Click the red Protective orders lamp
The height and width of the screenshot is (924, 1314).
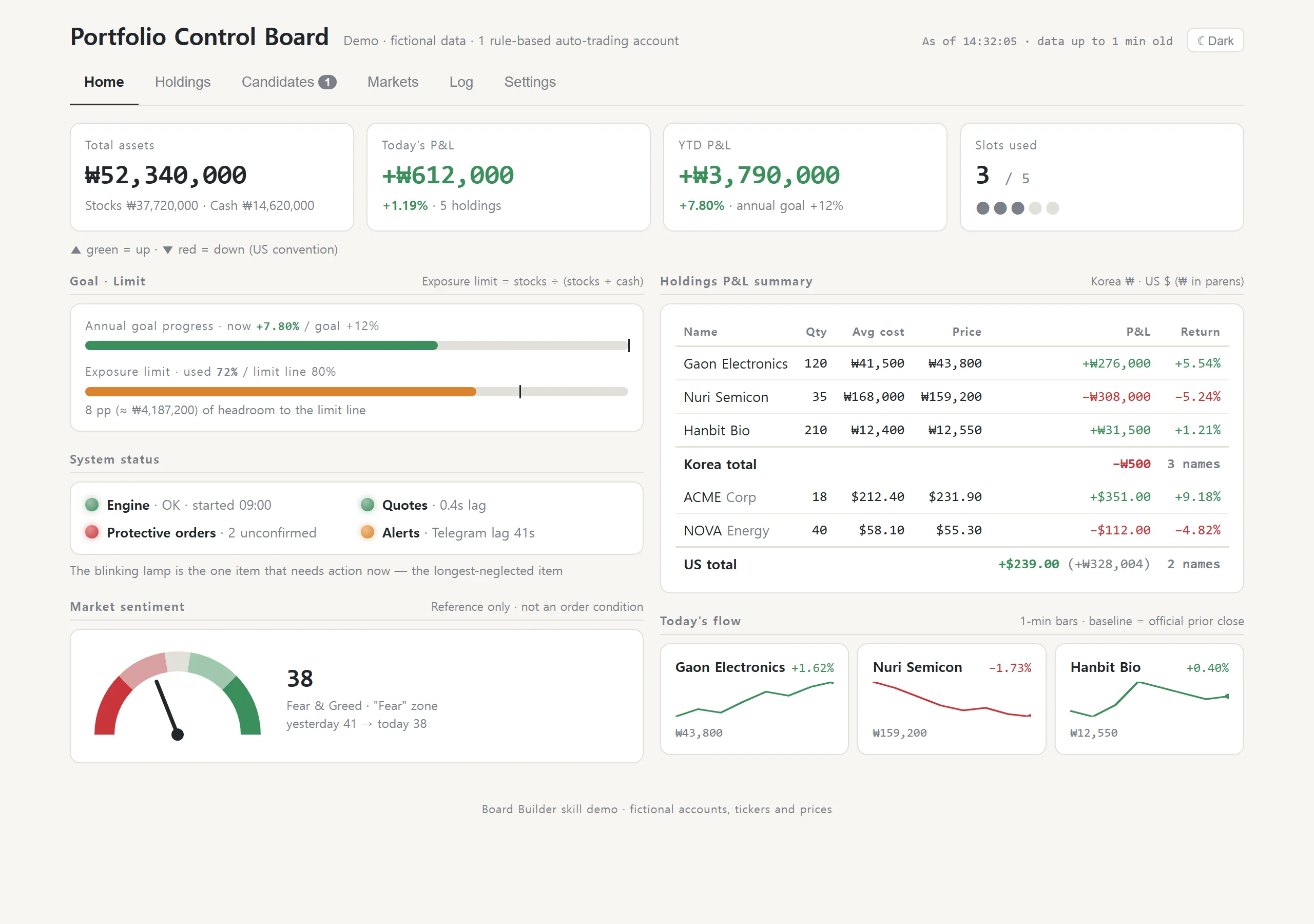tap(92, 532)
